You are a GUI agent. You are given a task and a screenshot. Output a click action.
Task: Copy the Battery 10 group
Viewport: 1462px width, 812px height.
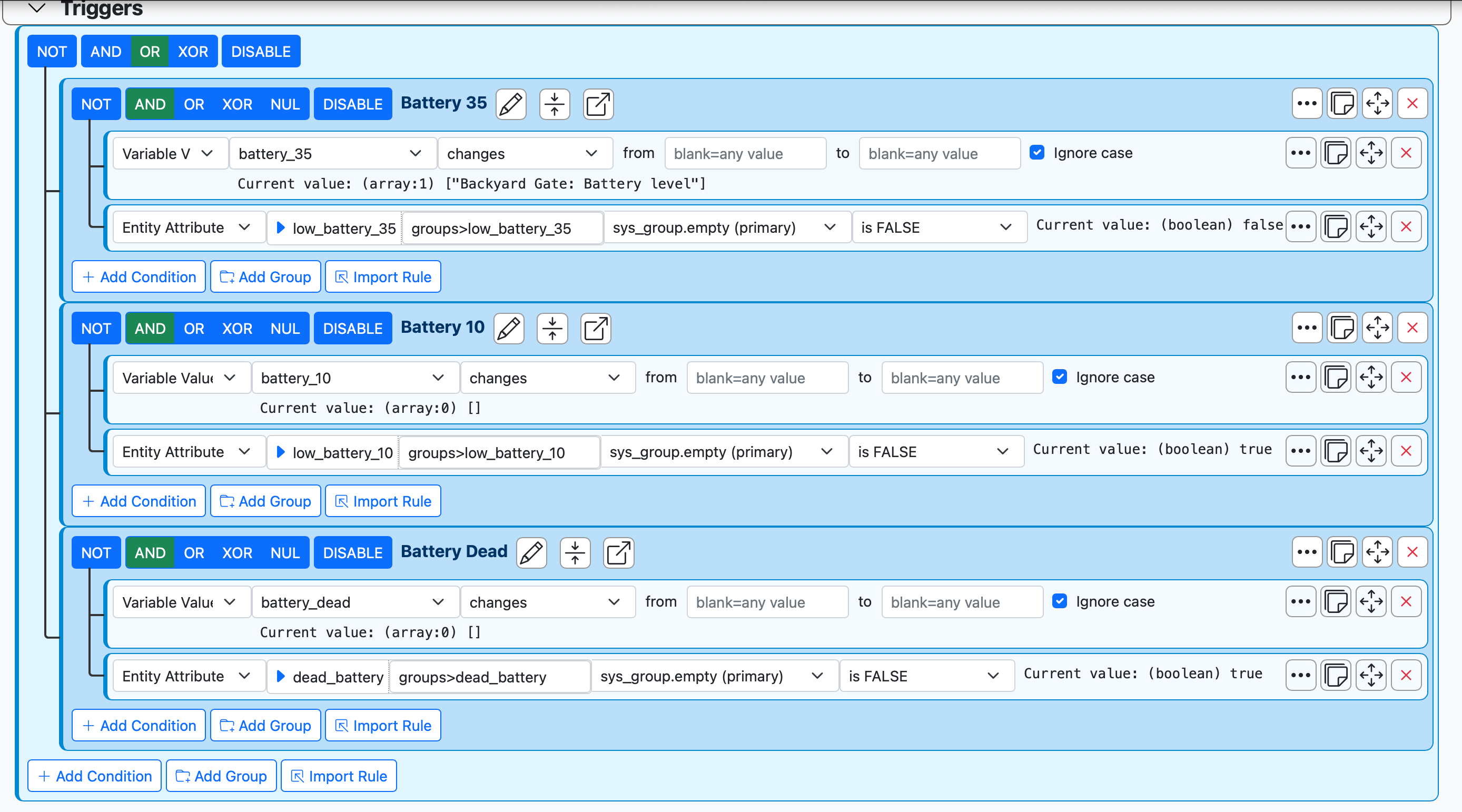(x=1342, y=328)
